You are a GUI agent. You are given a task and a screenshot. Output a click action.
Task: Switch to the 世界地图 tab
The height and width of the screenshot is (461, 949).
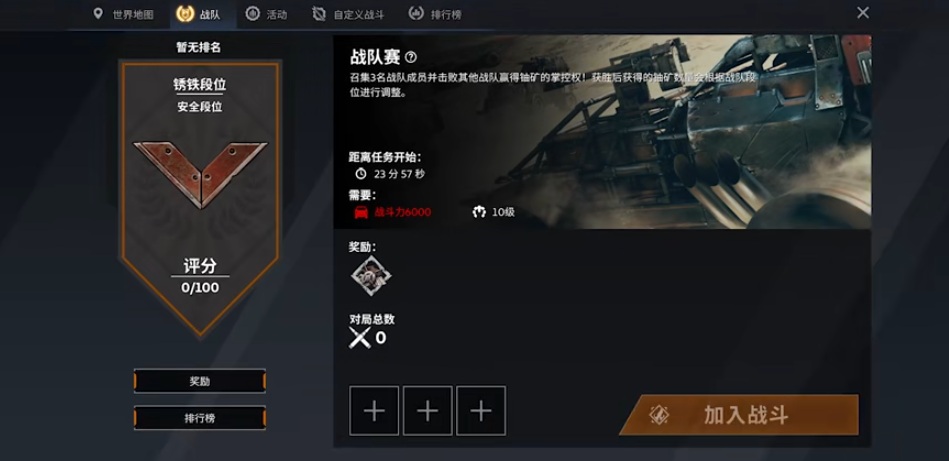tap(125, 15)
